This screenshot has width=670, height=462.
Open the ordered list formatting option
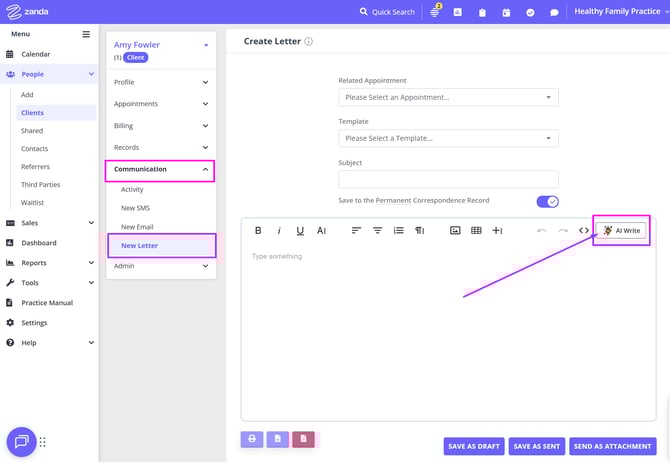(x=398, y=230)
